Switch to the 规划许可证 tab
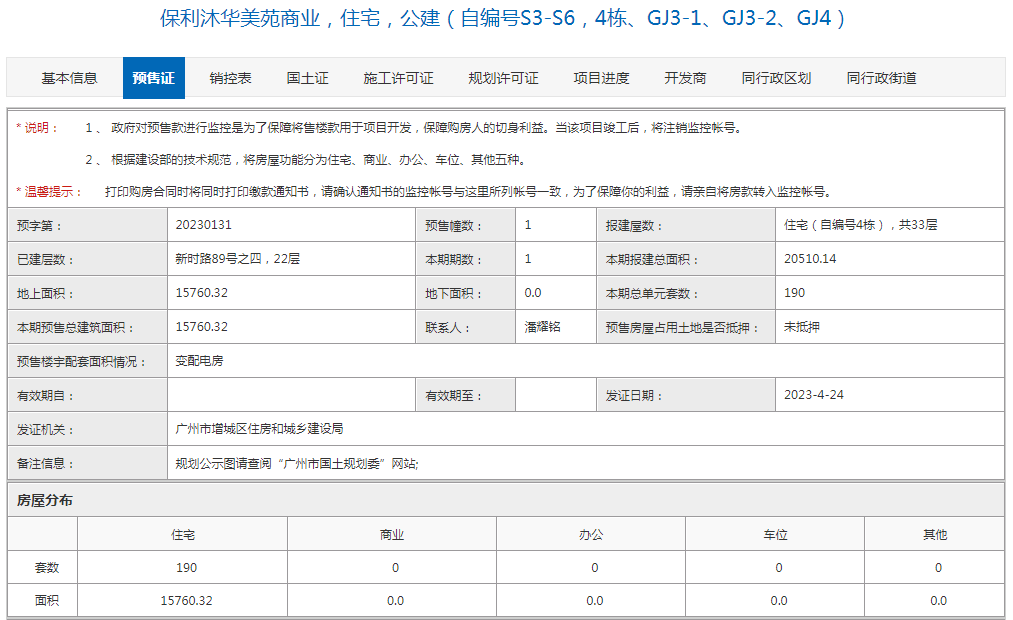 [x=501, y=77]
